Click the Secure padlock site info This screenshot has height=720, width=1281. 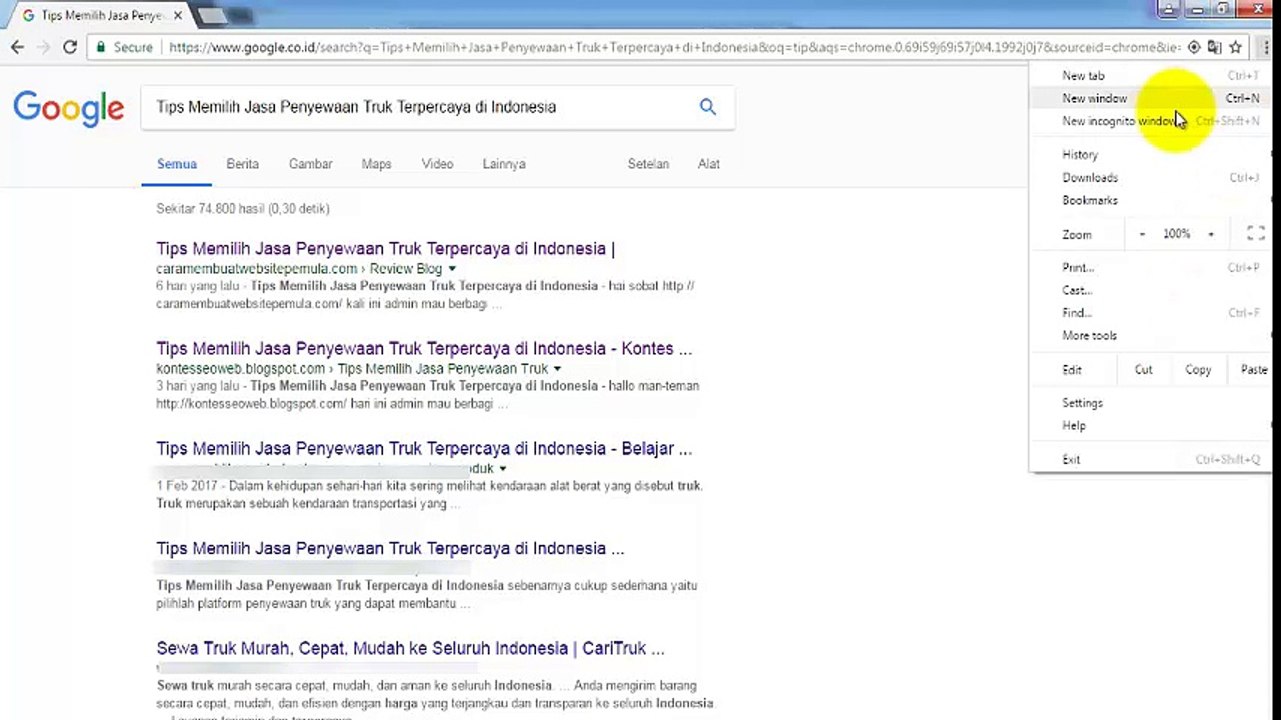coord(124,47)
